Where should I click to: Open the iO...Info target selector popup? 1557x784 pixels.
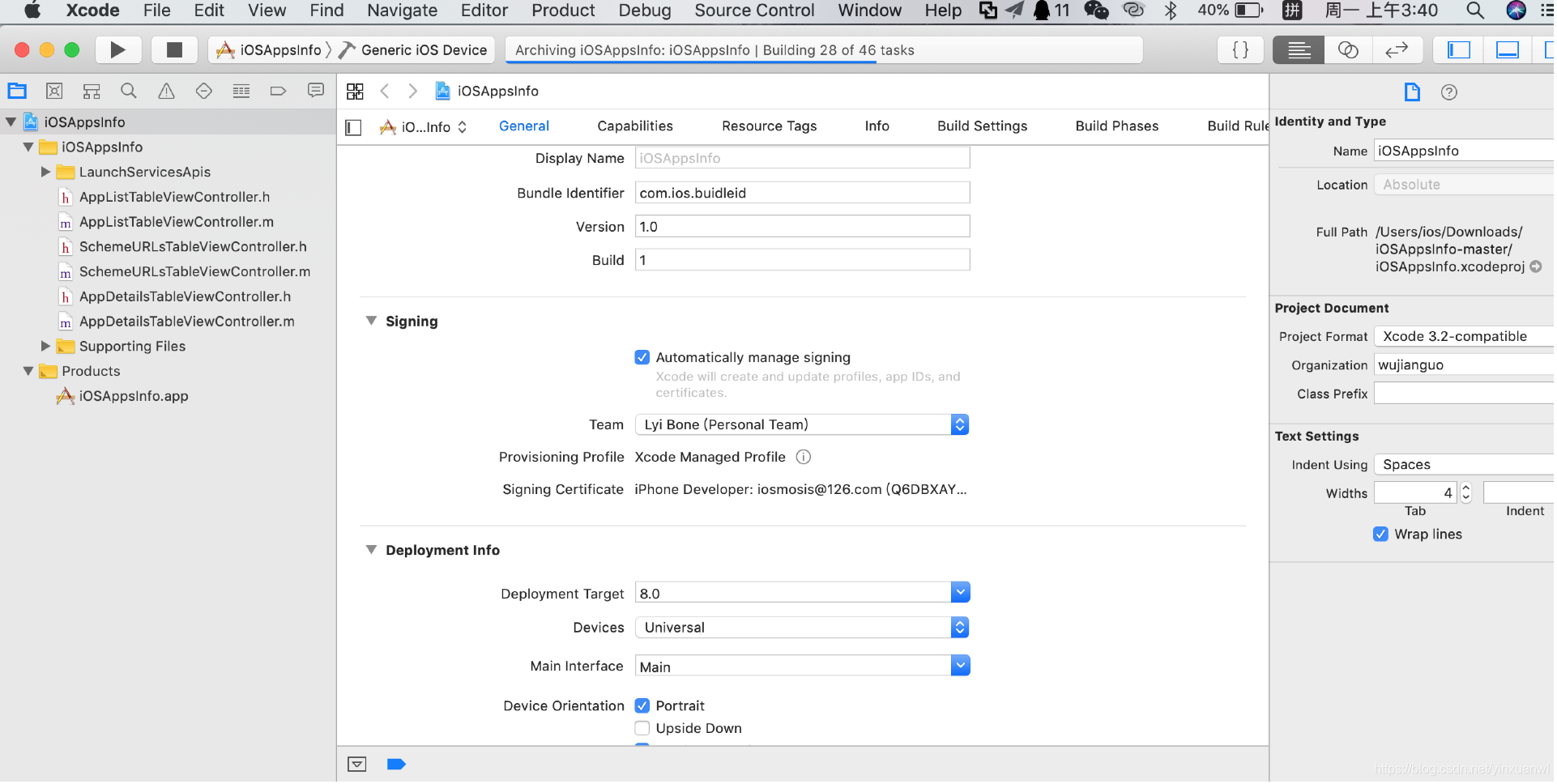[423, 127]
